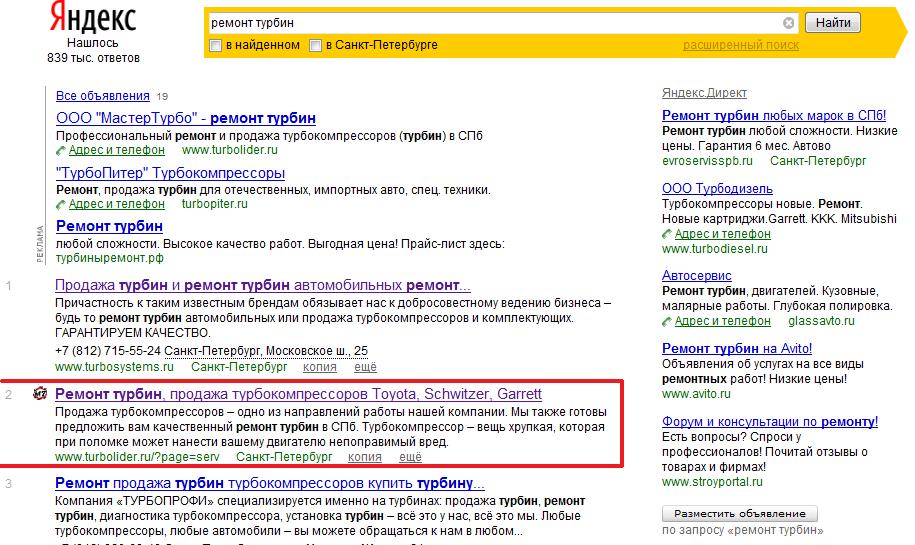Visit the evroservisspb.ru link

pyautogui.click(x=707, y=161)
